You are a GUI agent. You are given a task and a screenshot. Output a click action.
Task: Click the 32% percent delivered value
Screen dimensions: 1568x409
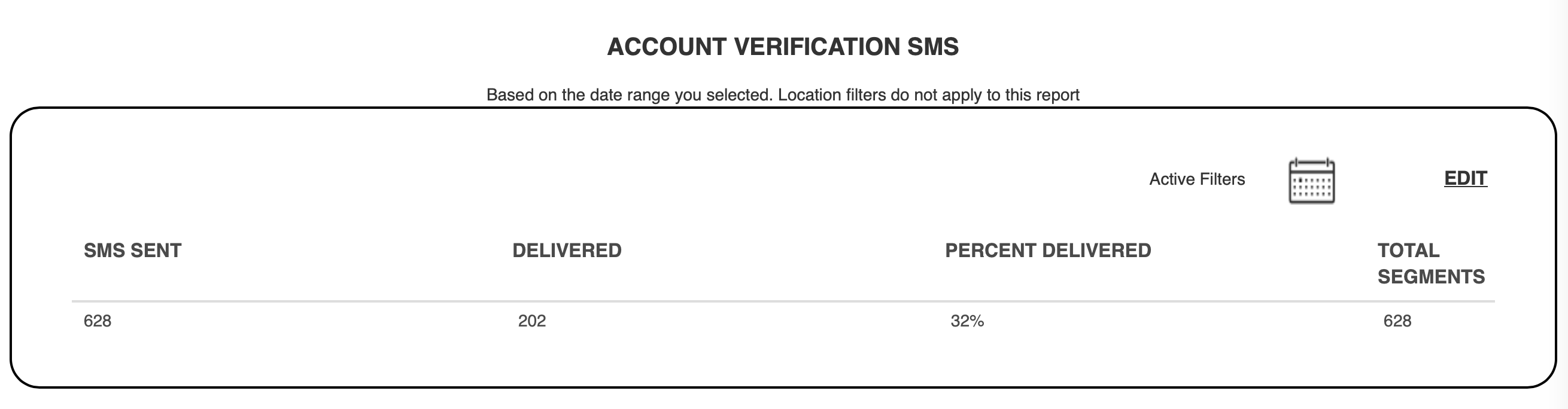click(967, 321)
